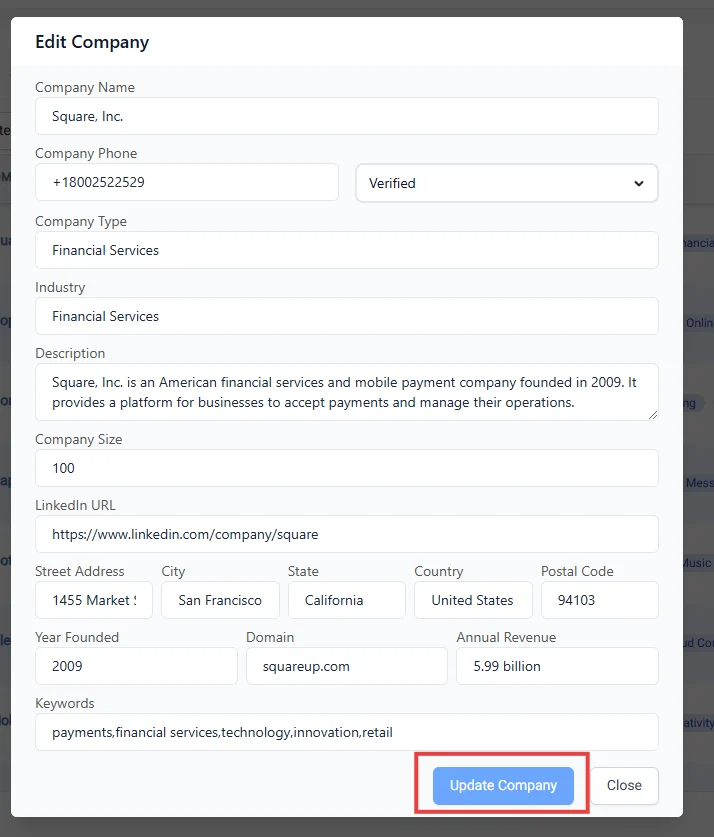Edit the Company Name field

[x=347, y=116]
